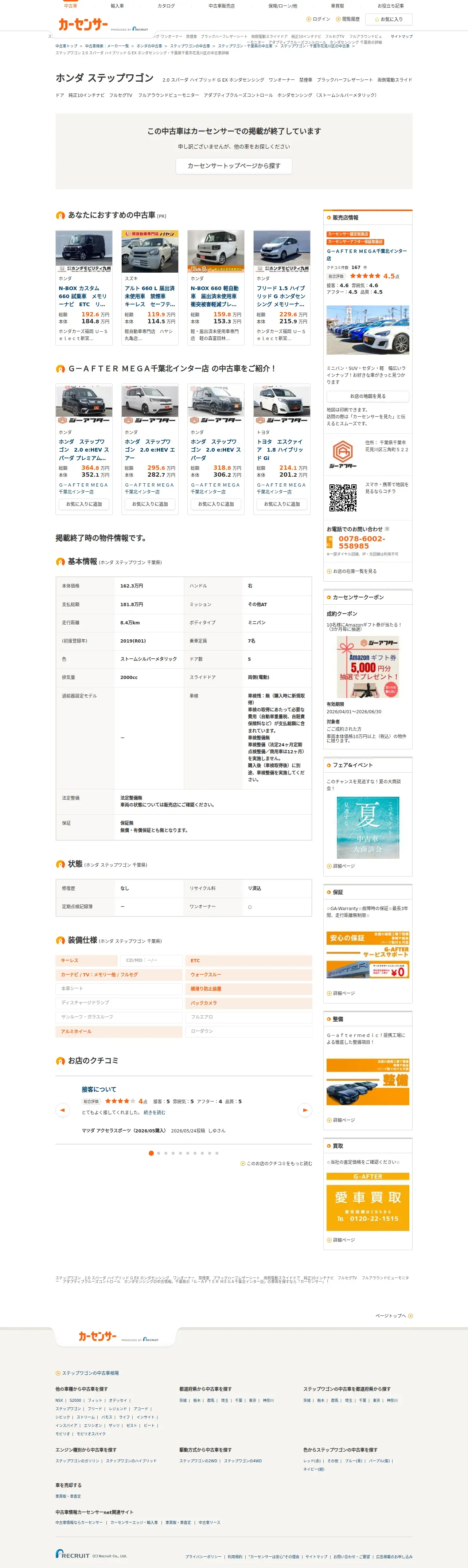The width and height of the screenshot is (468, 1568).
Task: Open the S2000 footer link
Action: coord(75,1400)
